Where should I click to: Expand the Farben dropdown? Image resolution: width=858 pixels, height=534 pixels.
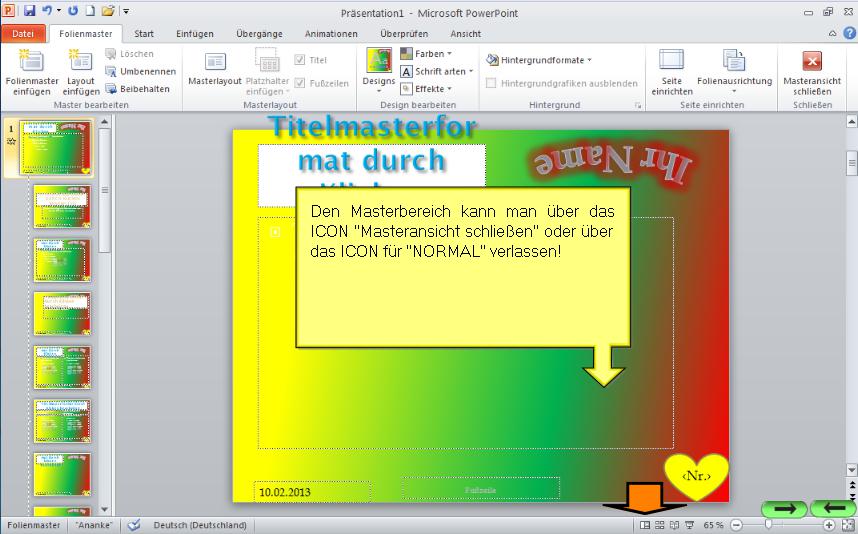[427, 54]
